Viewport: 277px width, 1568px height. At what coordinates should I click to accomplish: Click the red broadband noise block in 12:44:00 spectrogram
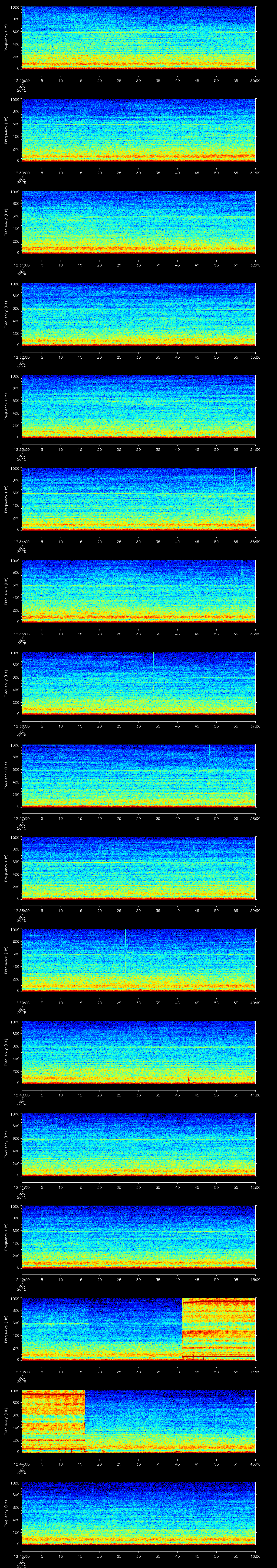click(x=53, y=1421)
